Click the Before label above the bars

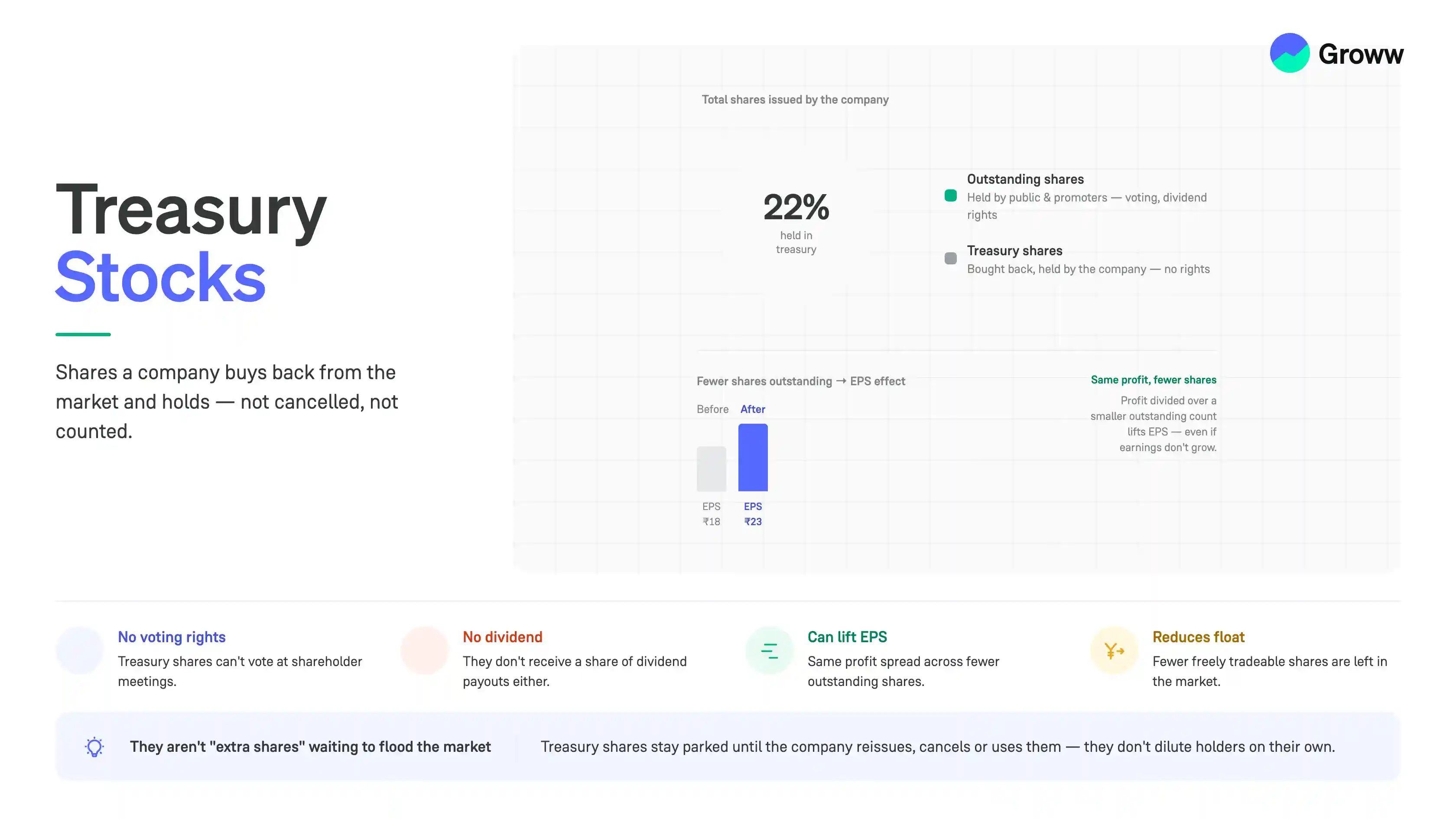coord(712,409)
